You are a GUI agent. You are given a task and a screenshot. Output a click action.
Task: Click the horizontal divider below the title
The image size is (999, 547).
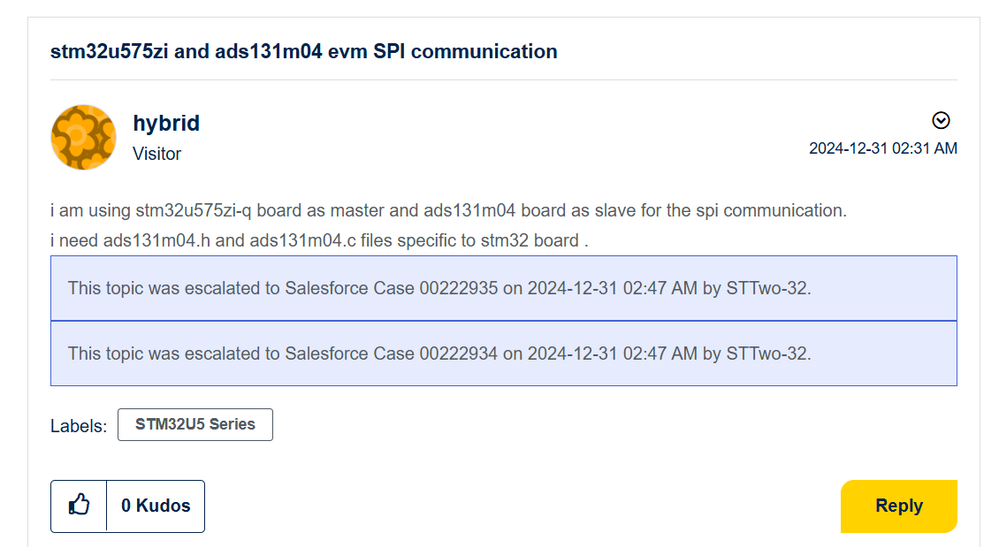503,80
